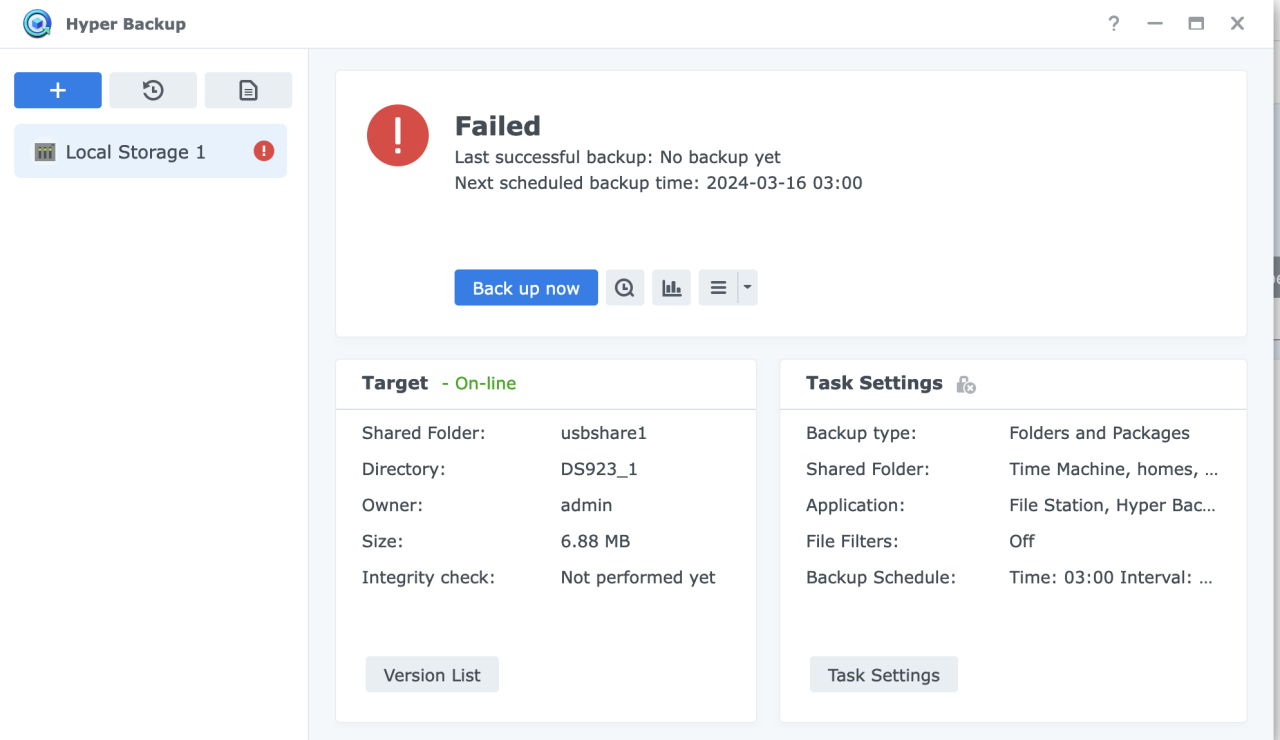Open the help question mark icon

point(1114,23)
